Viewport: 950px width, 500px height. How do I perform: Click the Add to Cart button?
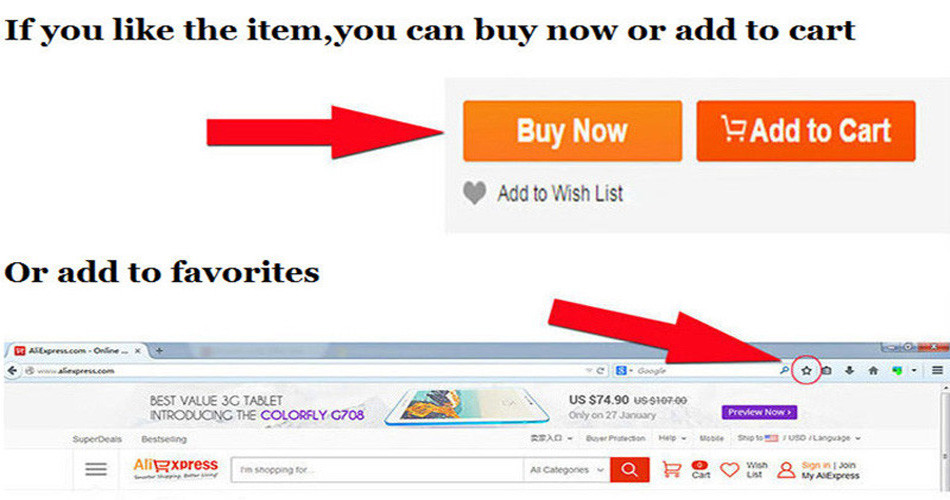pos(806,131)
